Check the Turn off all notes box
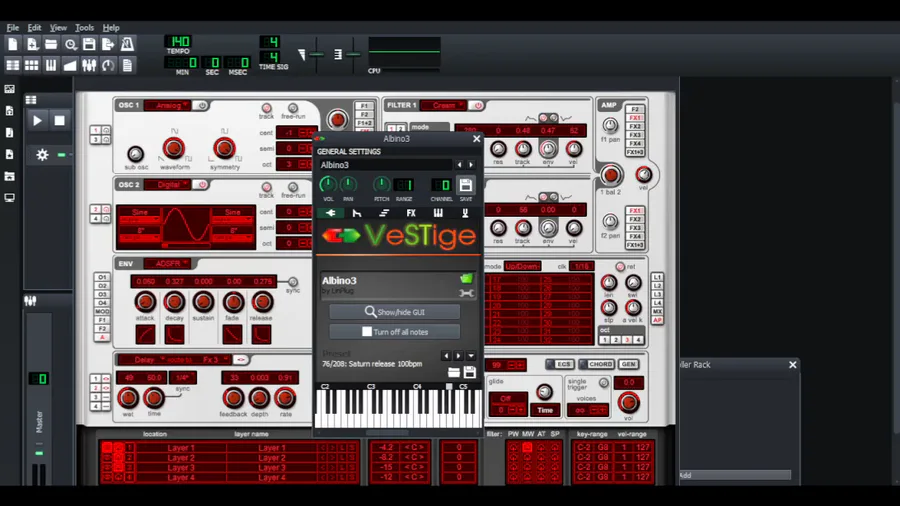The height and width of the screenshot is (506, 900). click(367, 332)
